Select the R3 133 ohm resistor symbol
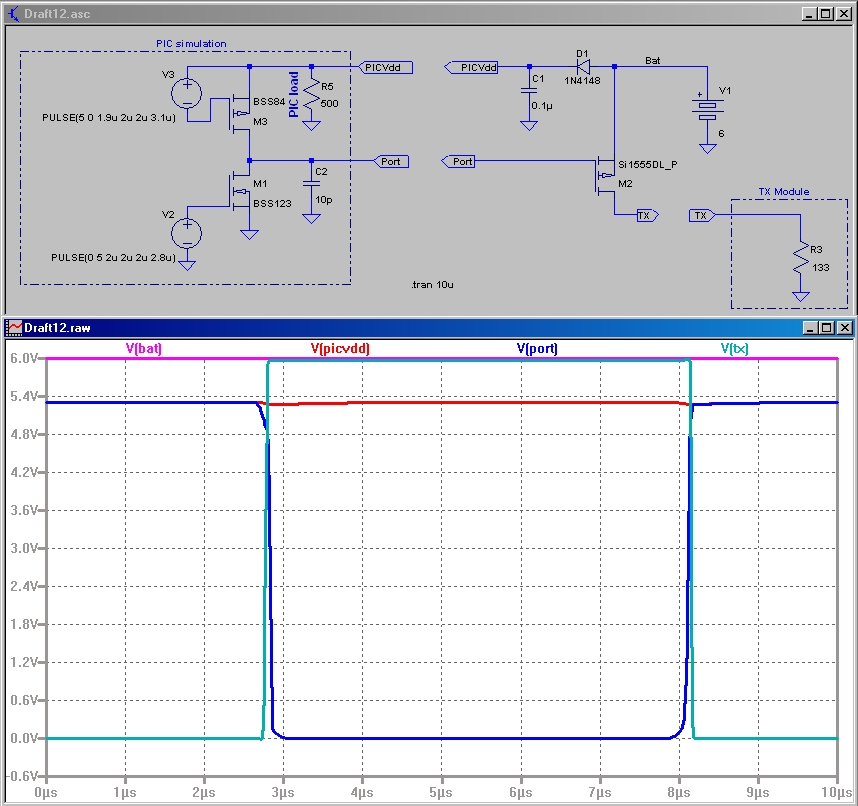The image size is (858, 806). (801, 258)
